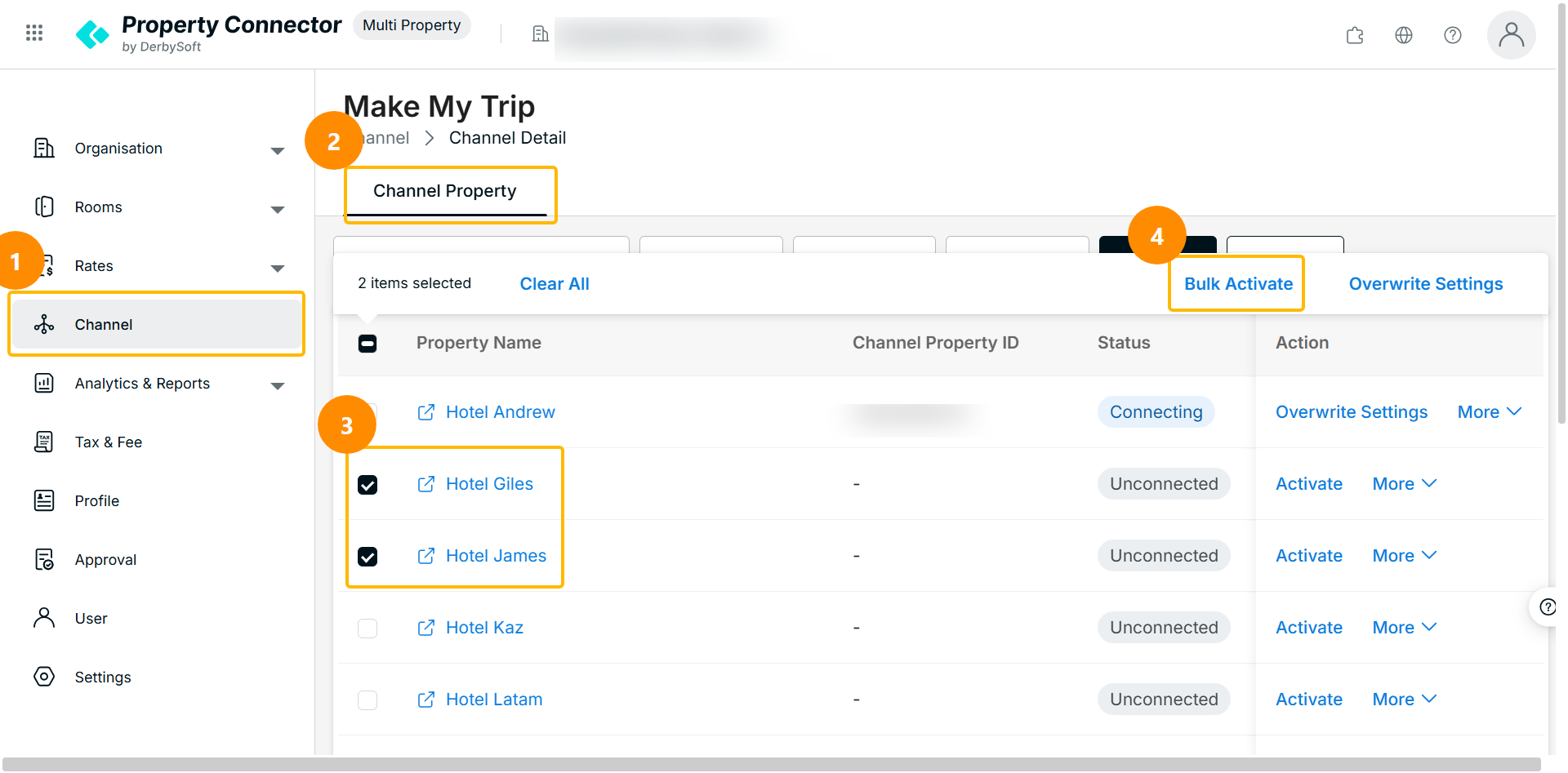Click the Property Name column header

pos(479,343)
